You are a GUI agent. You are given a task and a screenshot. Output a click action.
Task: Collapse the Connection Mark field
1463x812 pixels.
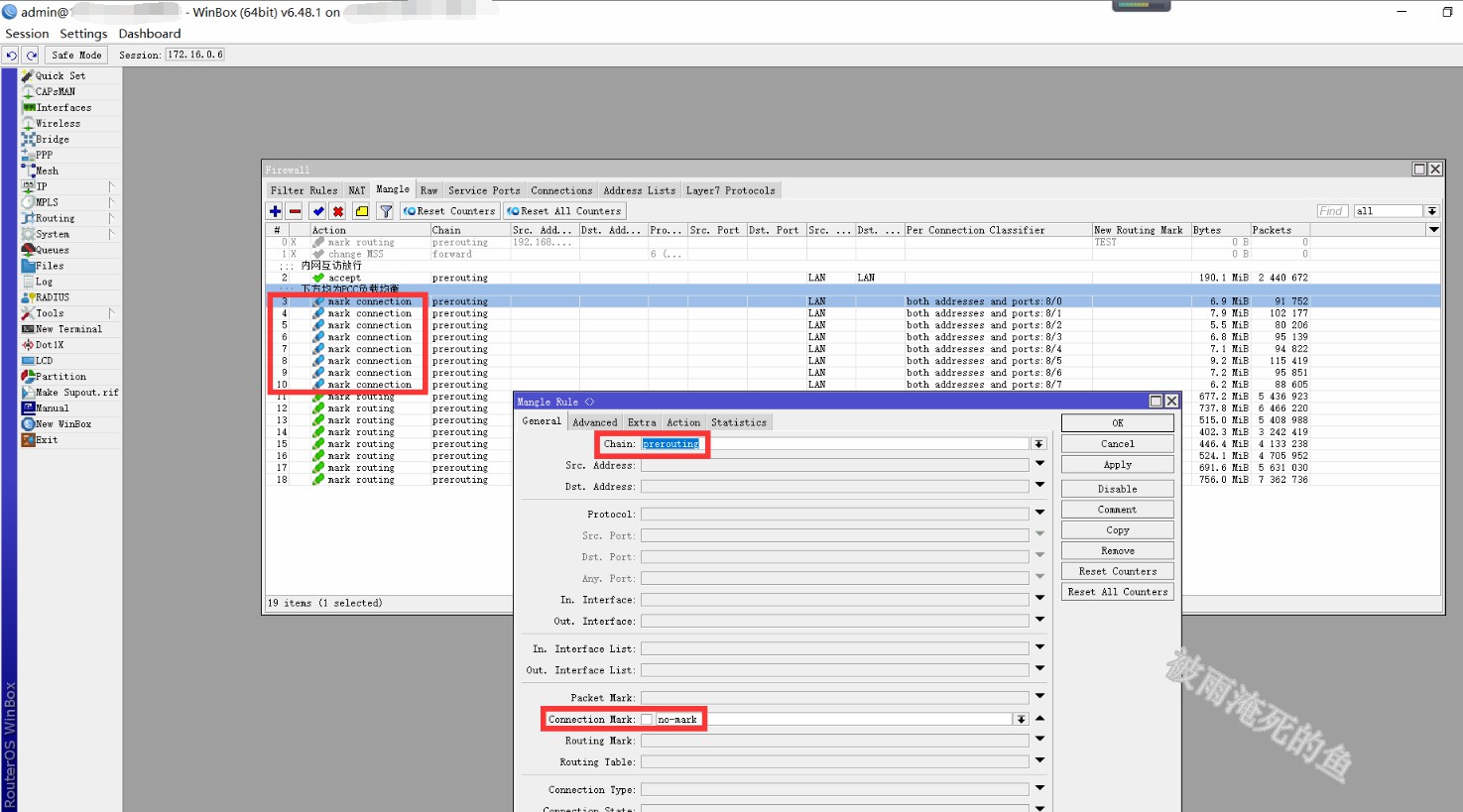[1039, 718]
